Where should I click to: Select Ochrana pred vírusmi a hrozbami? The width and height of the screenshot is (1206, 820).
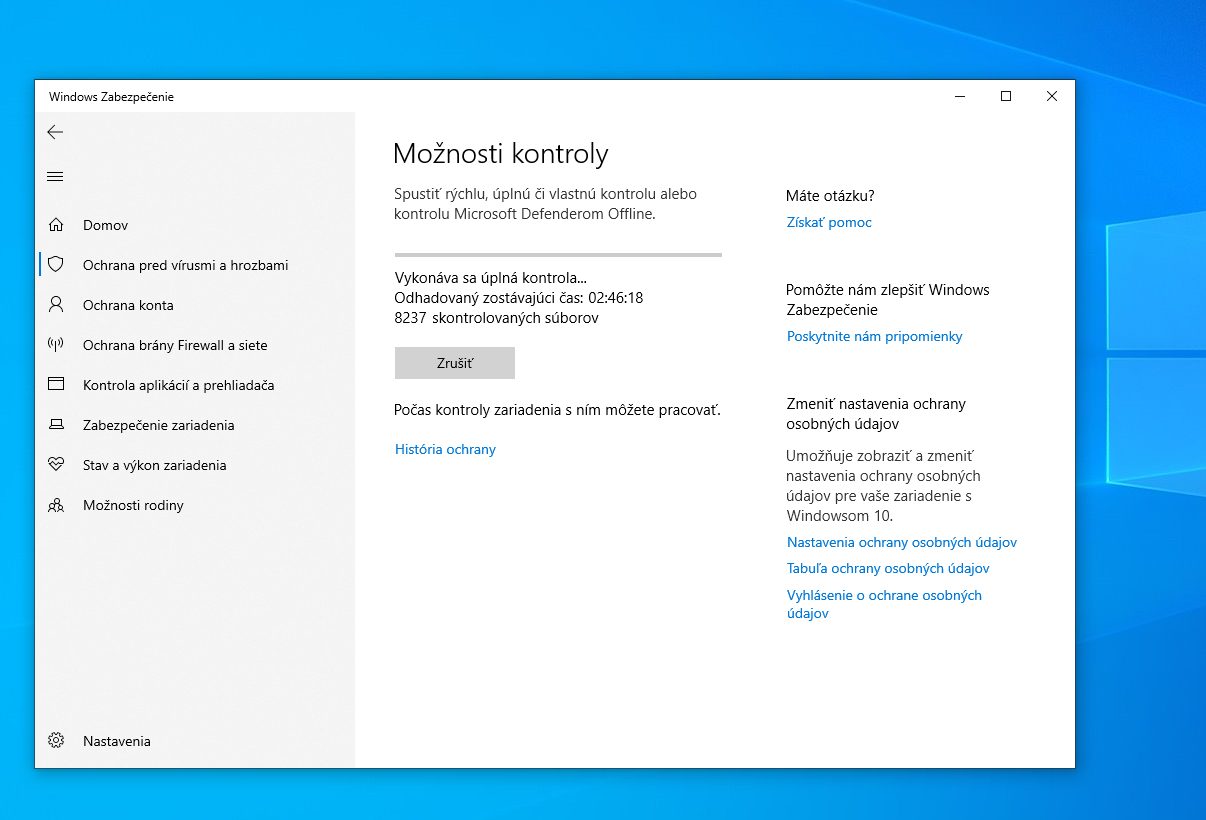coord(195,265)
